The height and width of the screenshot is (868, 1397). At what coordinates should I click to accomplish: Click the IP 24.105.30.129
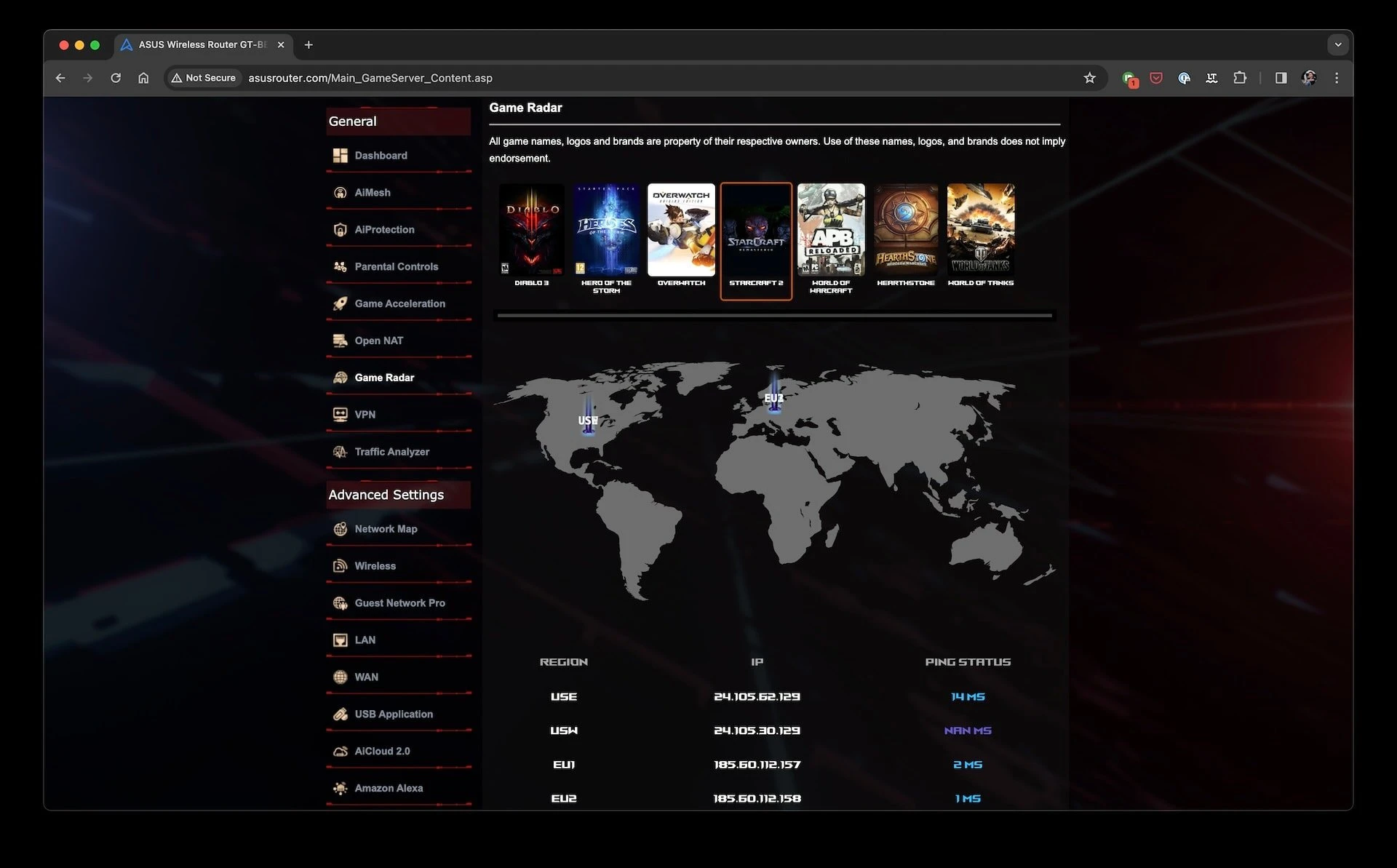(757, 730)
